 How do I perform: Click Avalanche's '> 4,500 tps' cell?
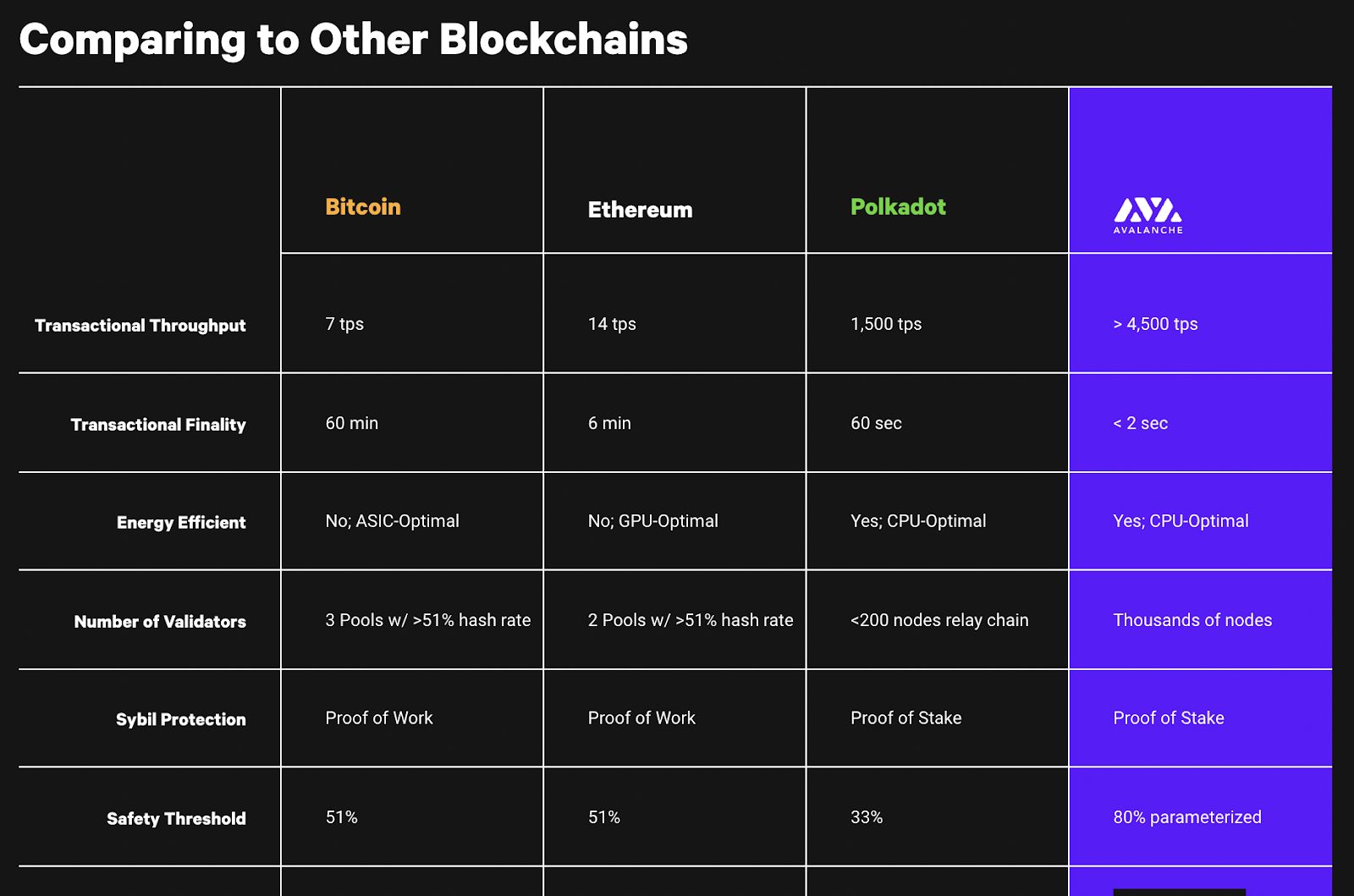tap(1155, 324)
